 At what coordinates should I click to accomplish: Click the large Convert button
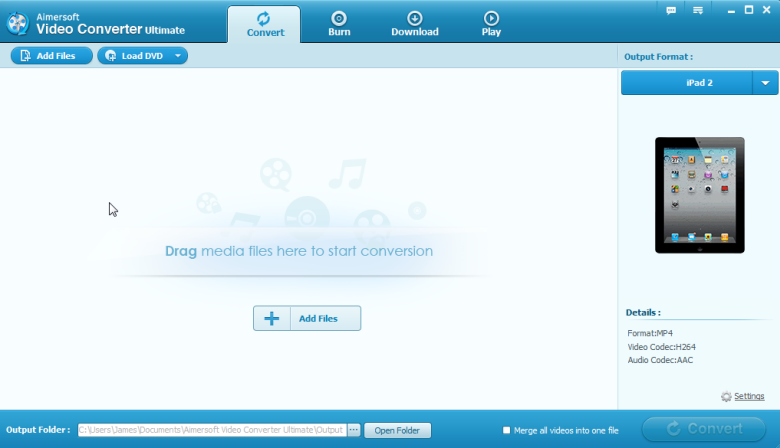704,429
